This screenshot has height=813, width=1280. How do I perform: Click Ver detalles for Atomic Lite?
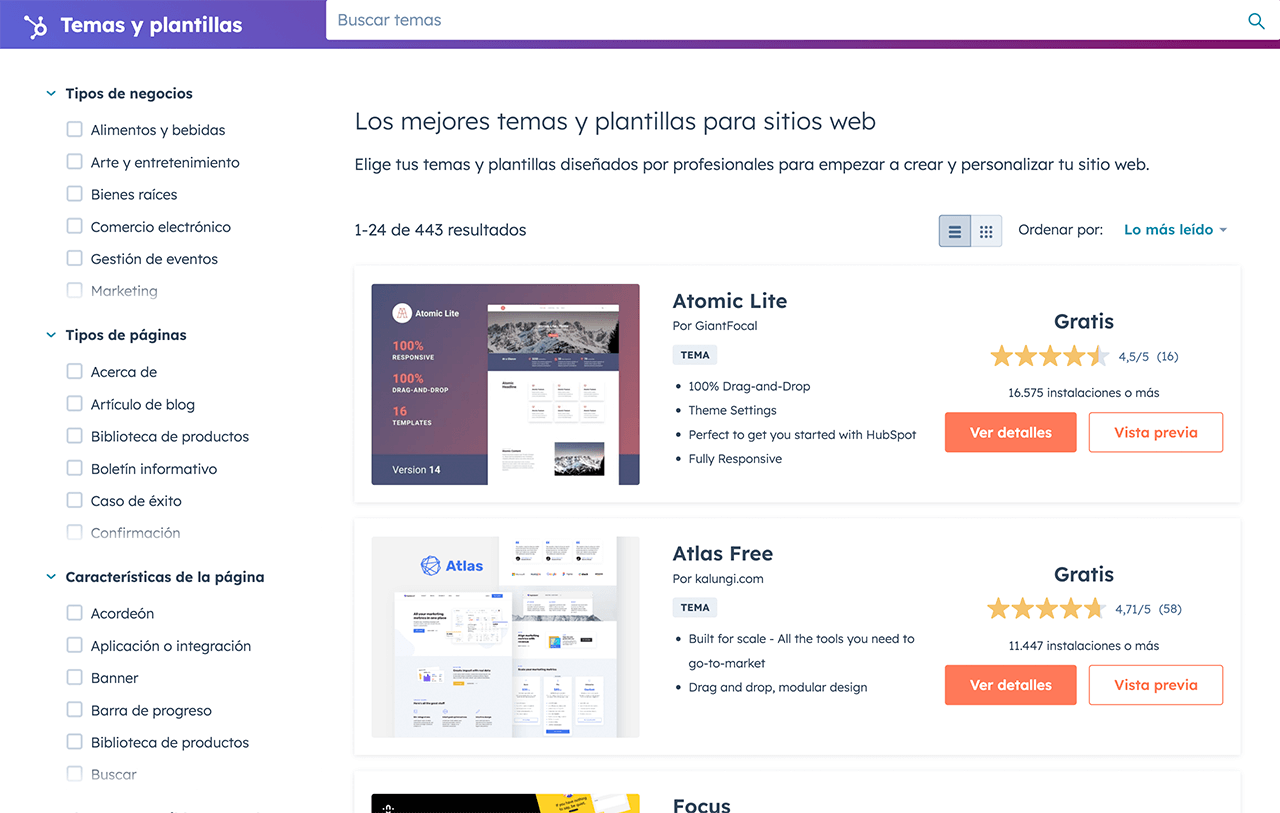click(x=1011, y=432)
